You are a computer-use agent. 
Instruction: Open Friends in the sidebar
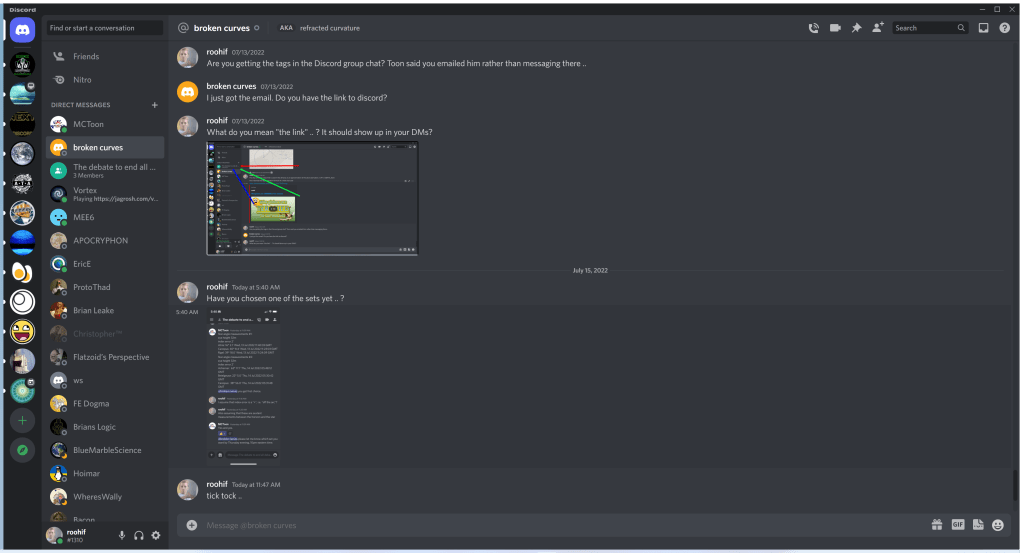click(x=105, y=57)
